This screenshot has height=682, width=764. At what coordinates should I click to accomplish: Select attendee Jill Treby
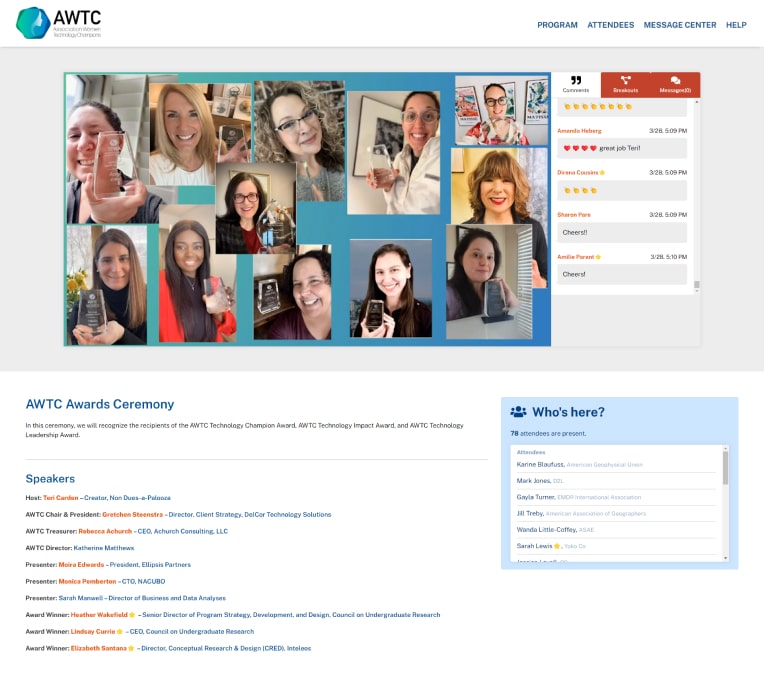click(x=530, y=513)
